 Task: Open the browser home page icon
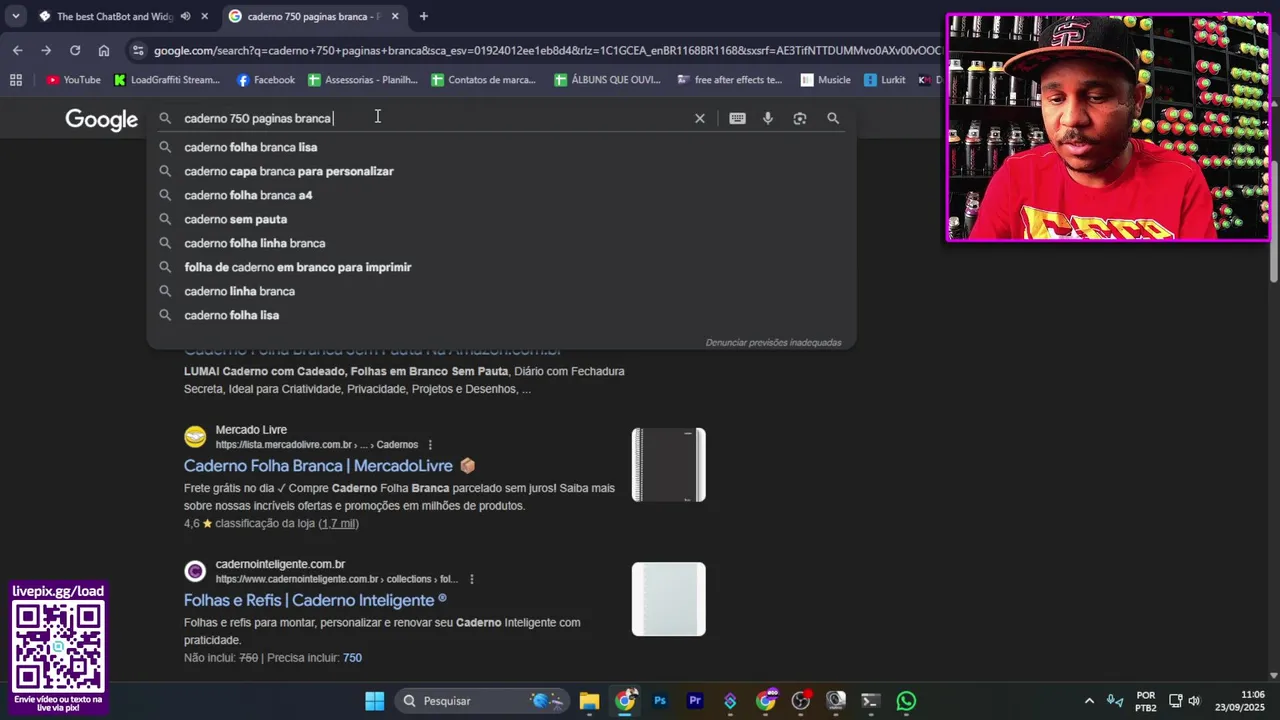tap(104, 50)
